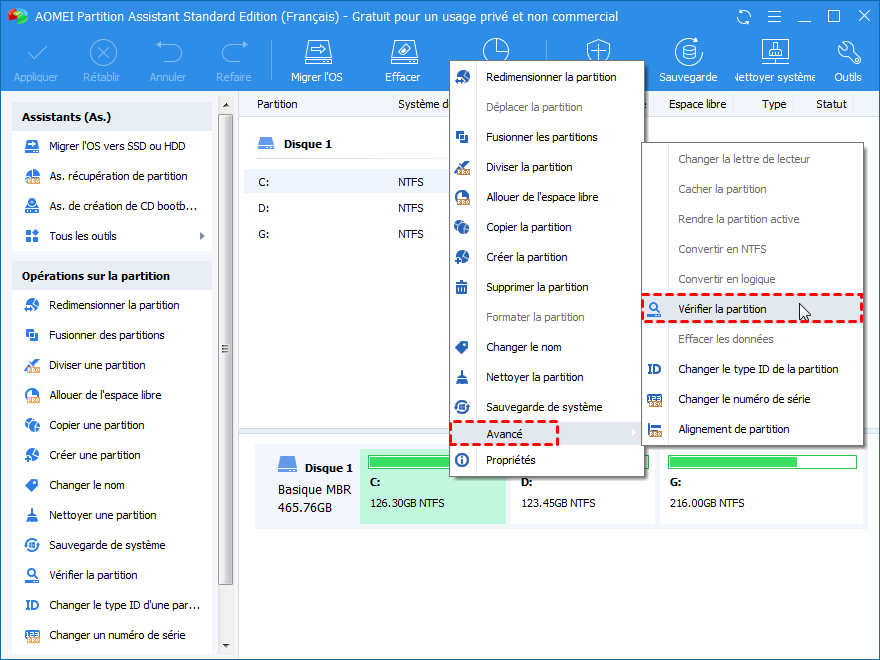Click the Nettoyer système toolbar icon

tap(775, 53)
